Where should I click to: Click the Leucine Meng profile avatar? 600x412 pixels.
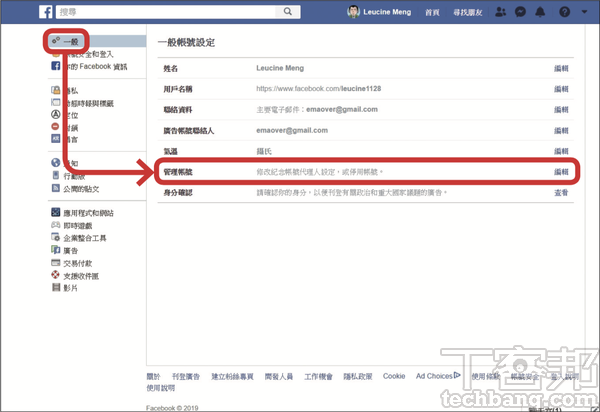[x=353, y=12]
